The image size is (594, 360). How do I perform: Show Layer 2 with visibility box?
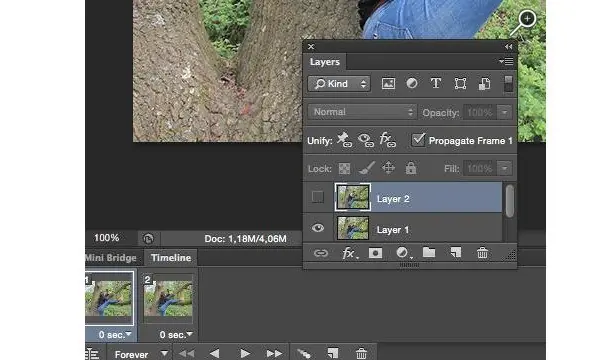click(x=317, y=197)
